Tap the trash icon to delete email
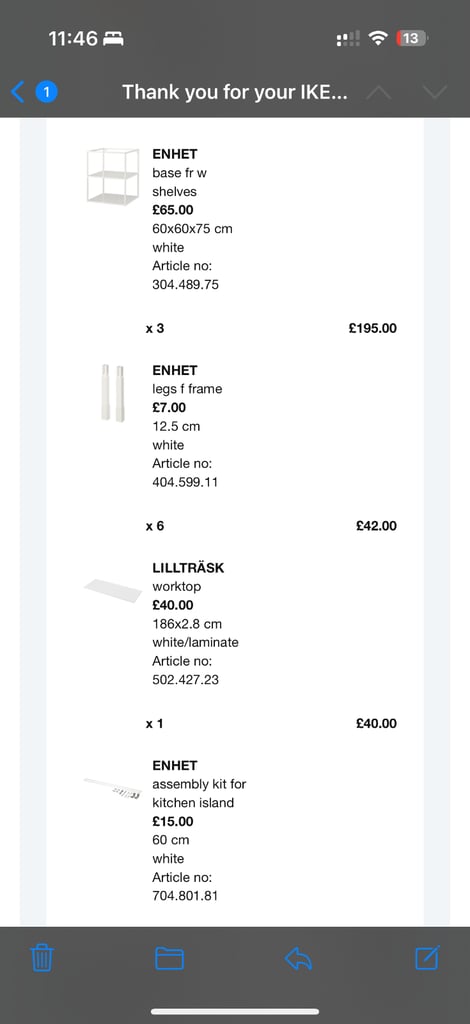The height and width of the screenshot is (1024, 470). click(42, 958)
